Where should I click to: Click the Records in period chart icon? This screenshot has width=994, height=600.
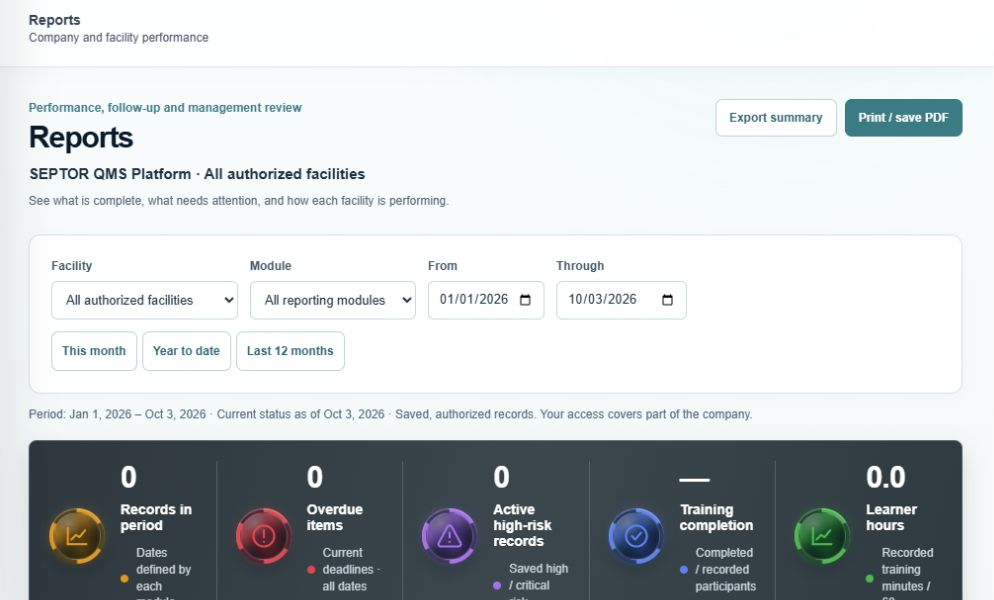coord(77,536)
